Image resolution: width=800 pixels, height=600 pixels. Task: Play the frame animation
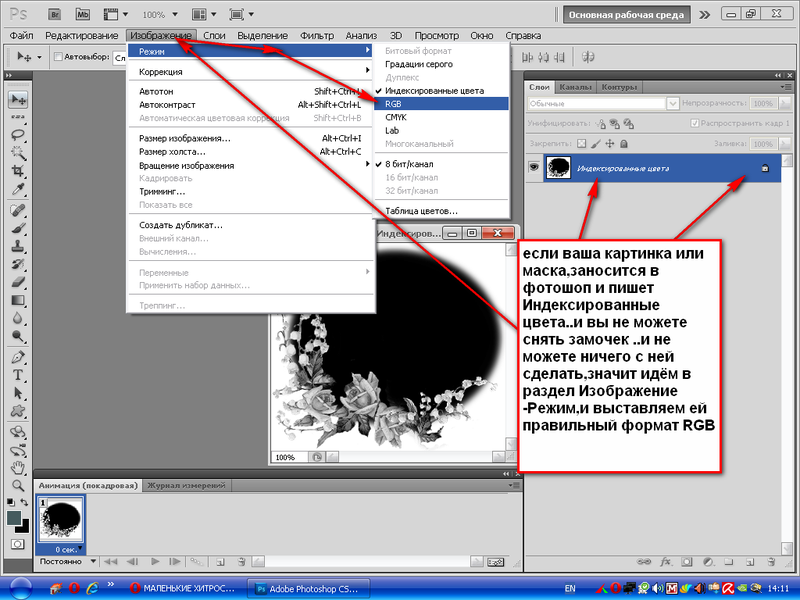[155, 562]
